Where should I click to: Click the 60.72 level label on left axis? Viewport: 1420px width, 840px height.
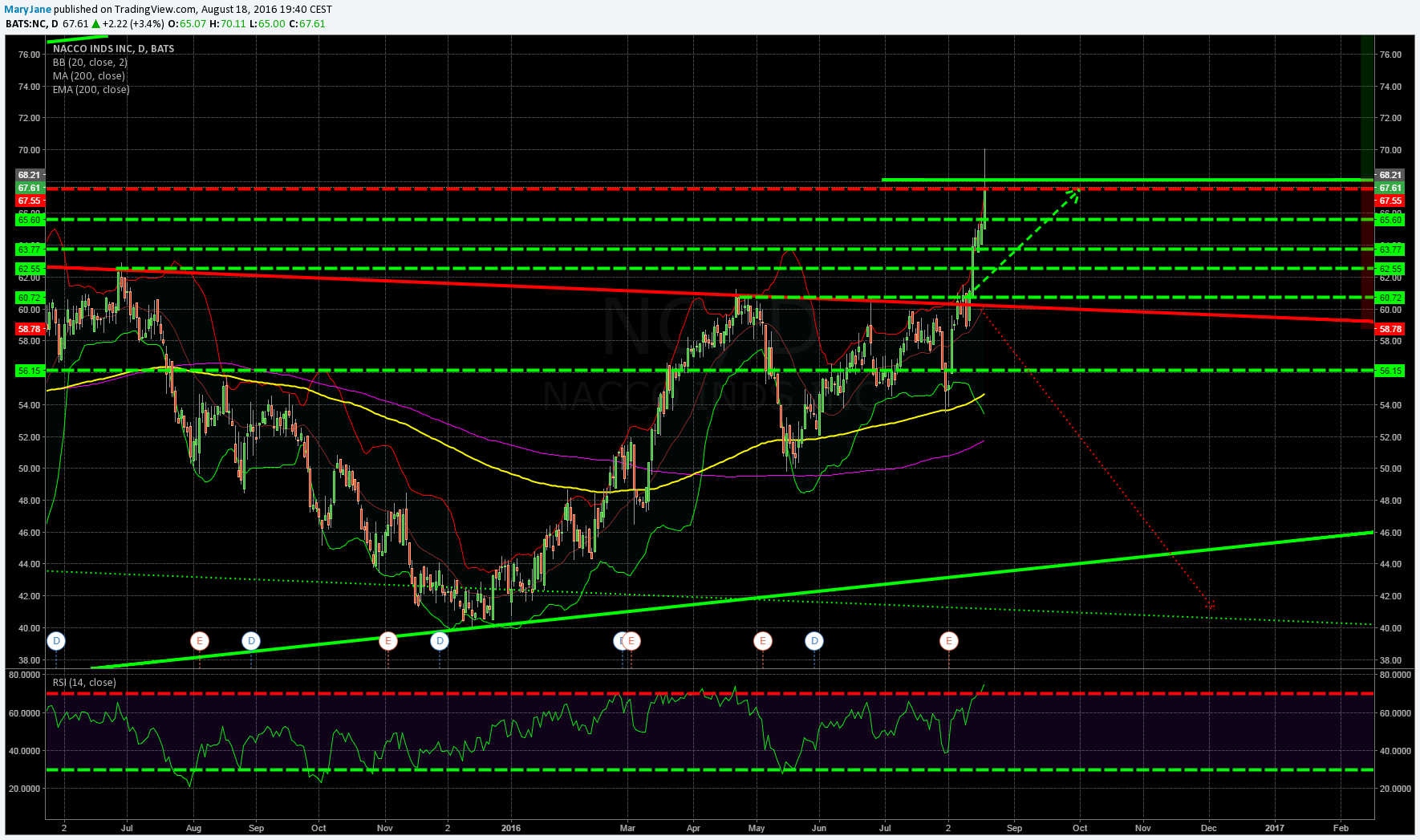pyautogui.click(x=30, y=298)
